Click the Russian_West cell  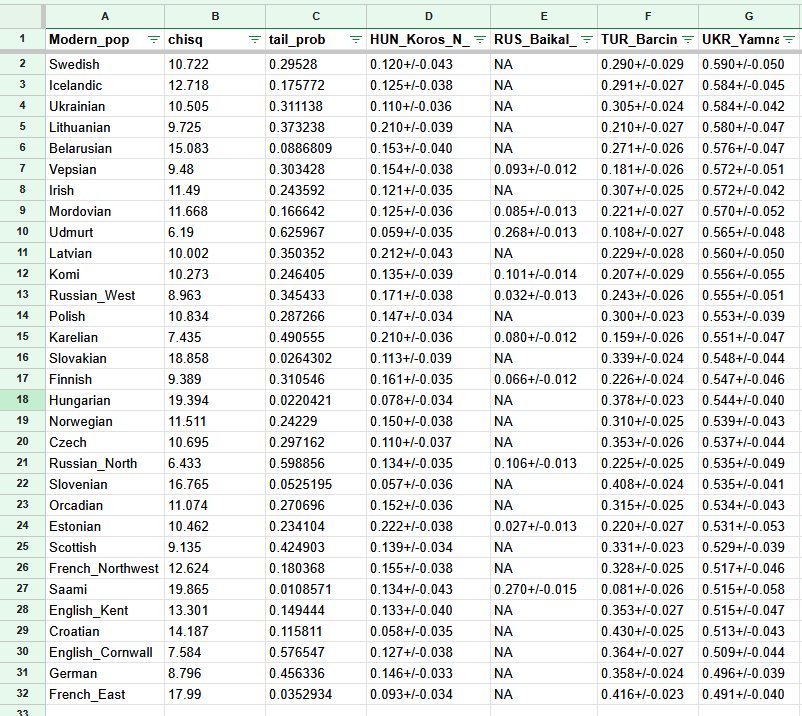click(105, 295)
